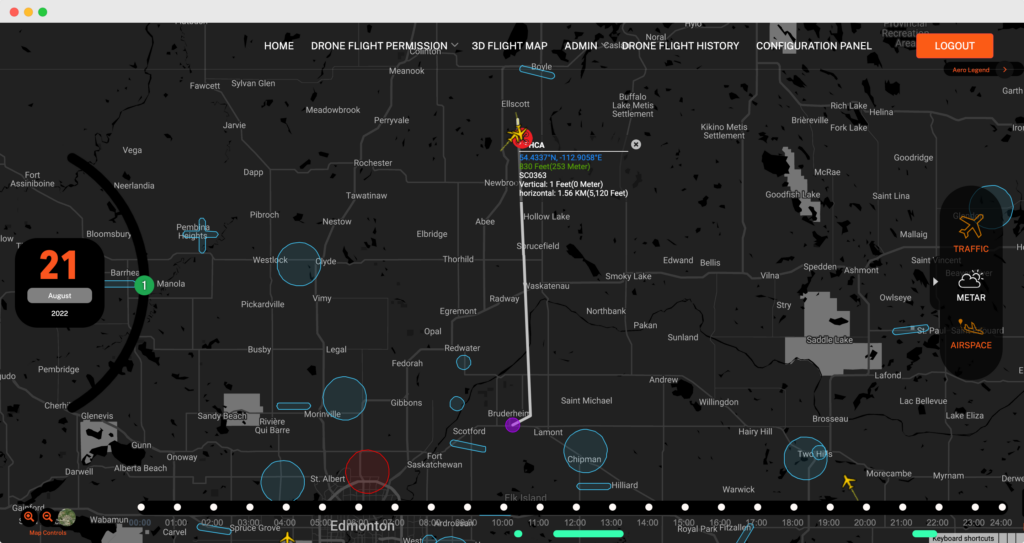The width and height of the screenshot is (1024, 543).
Task: Select the blue airspace circle at Chipman
Action: click(x=586, y=451)
